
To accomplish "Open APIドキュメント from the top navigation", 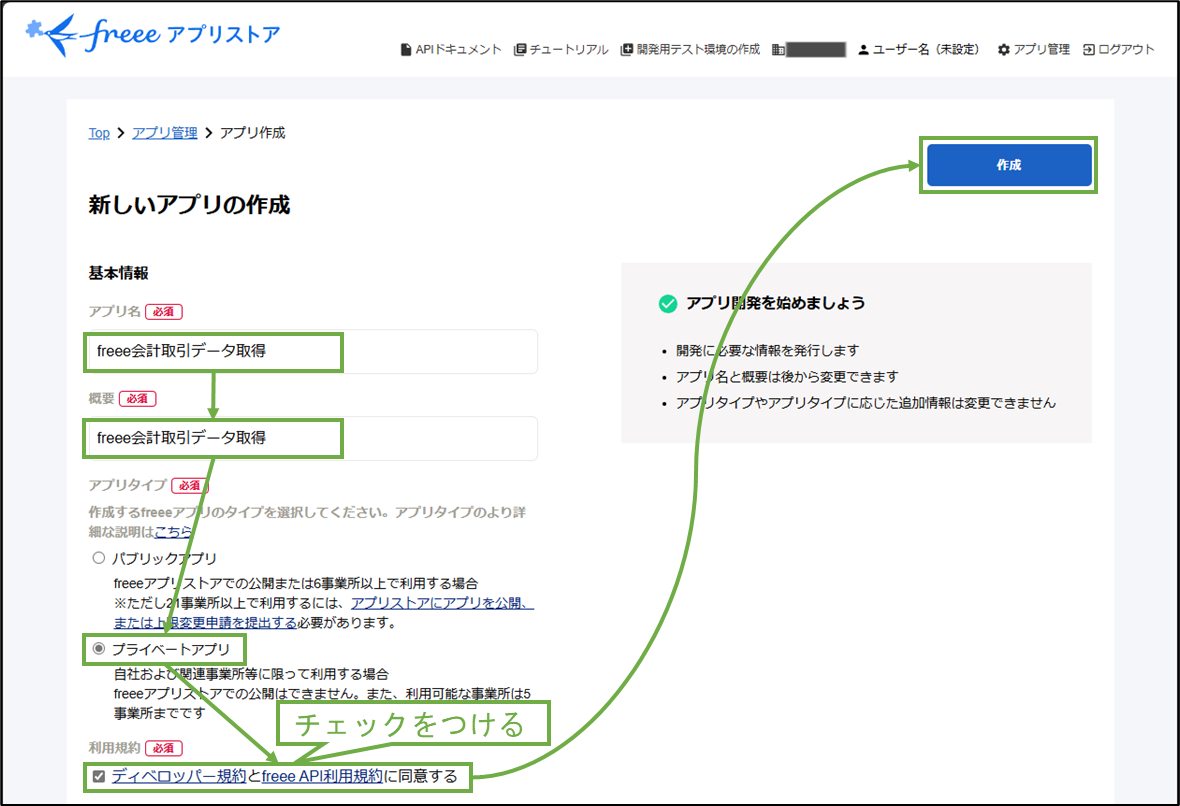I will pyautogui.click(x=456, y=48).
